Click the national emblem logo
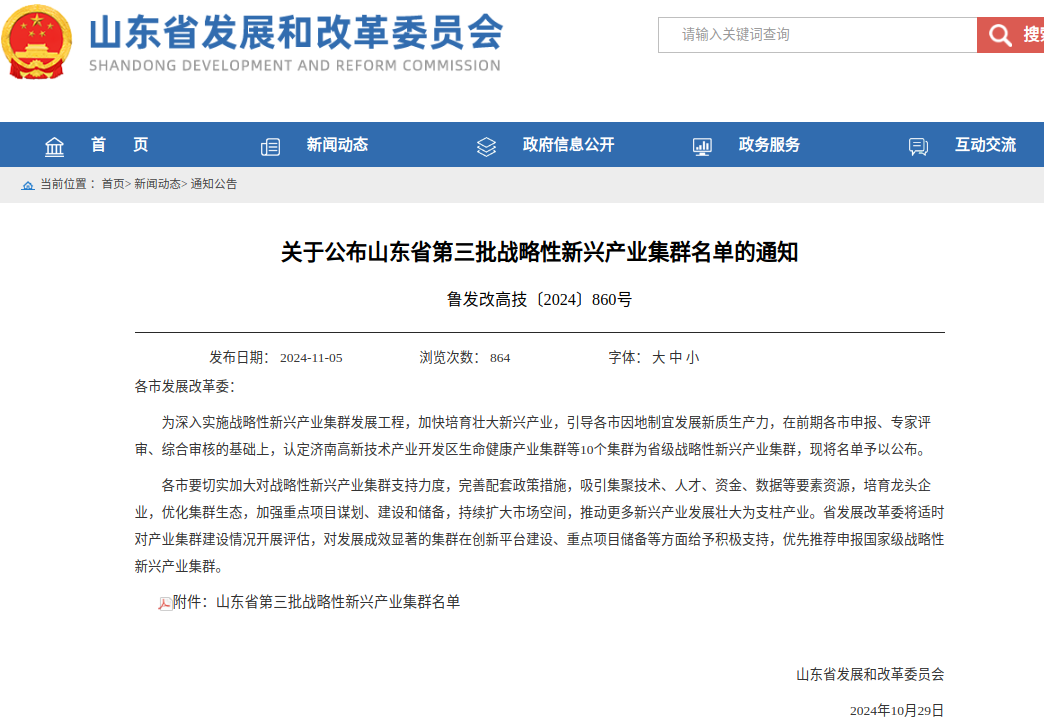 (37, 42)
